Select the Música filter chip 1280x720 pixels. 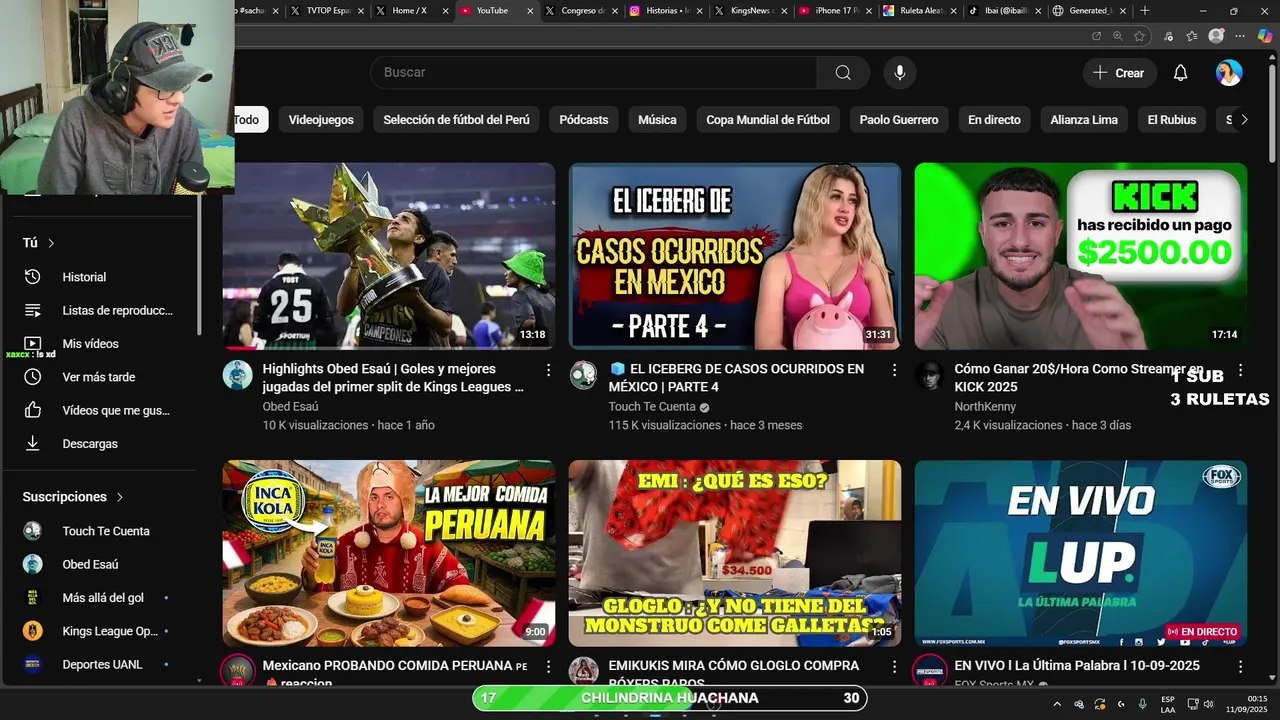[657, 120]
